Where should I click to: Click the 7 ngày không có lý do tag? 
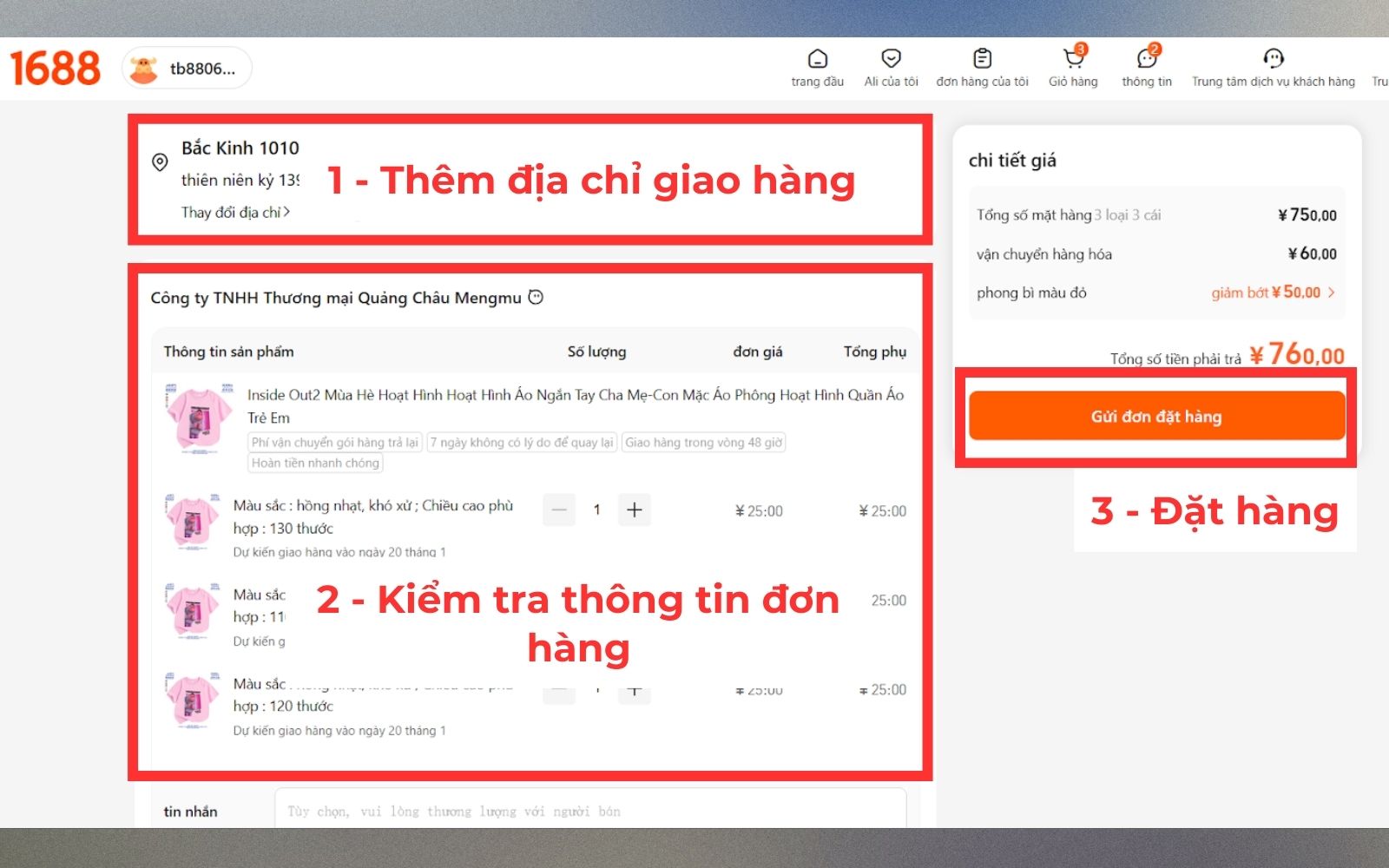[522, 442]
